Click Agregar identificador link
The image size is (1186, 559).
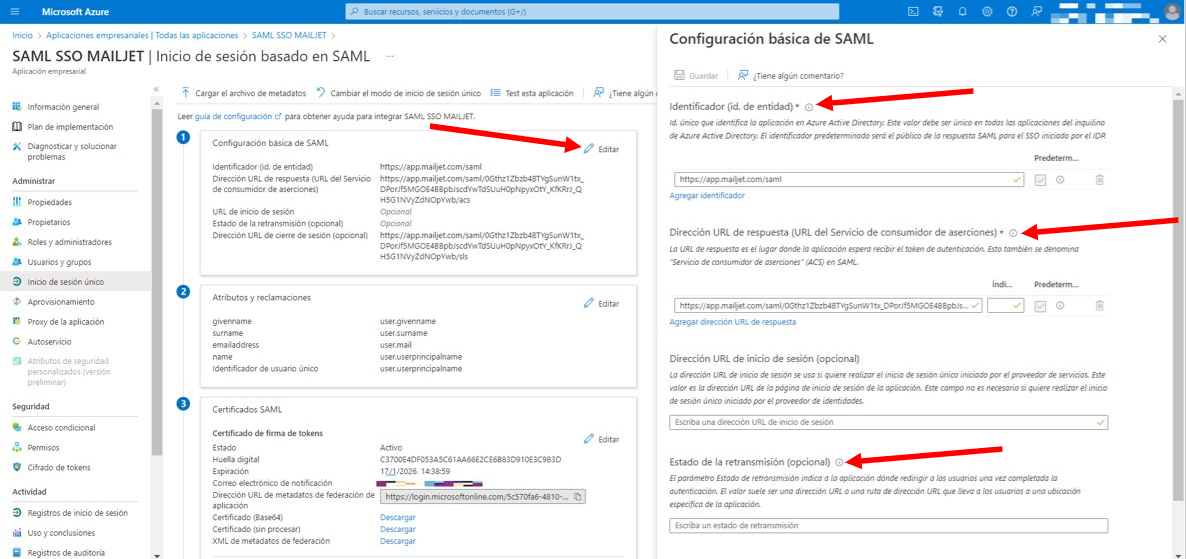tap(706, 195)
